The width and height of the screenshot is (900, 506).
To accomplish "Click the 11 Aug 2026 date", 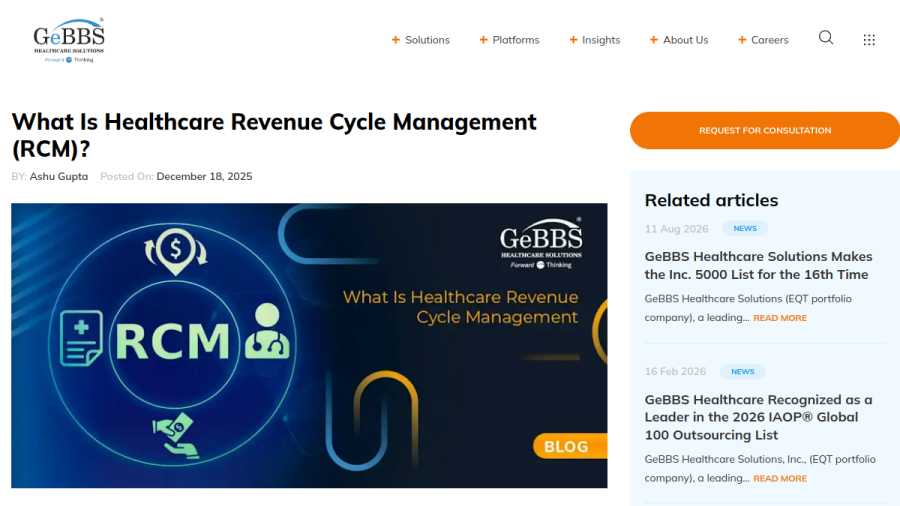I will click(676, 229).
